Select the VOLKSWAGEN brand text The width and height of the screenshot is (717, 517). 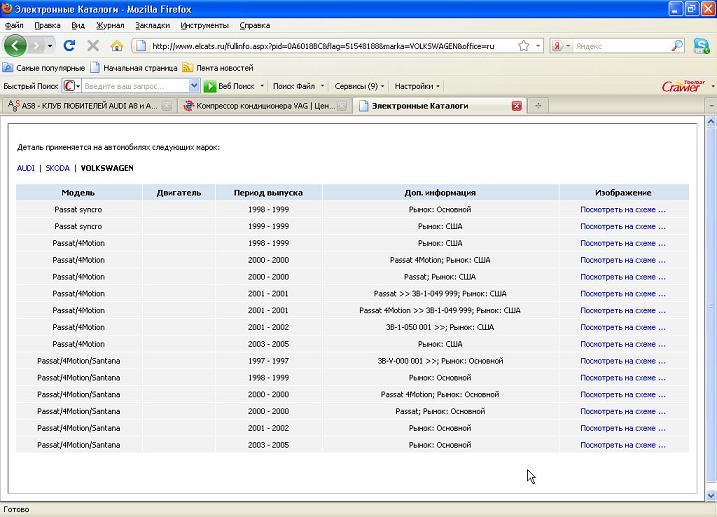(107, 168)
